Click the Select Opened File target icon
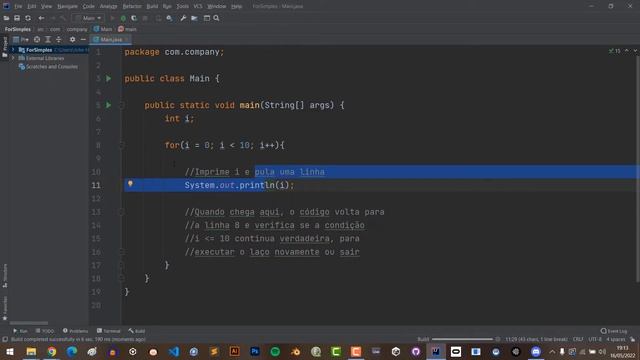 [37, 39]
